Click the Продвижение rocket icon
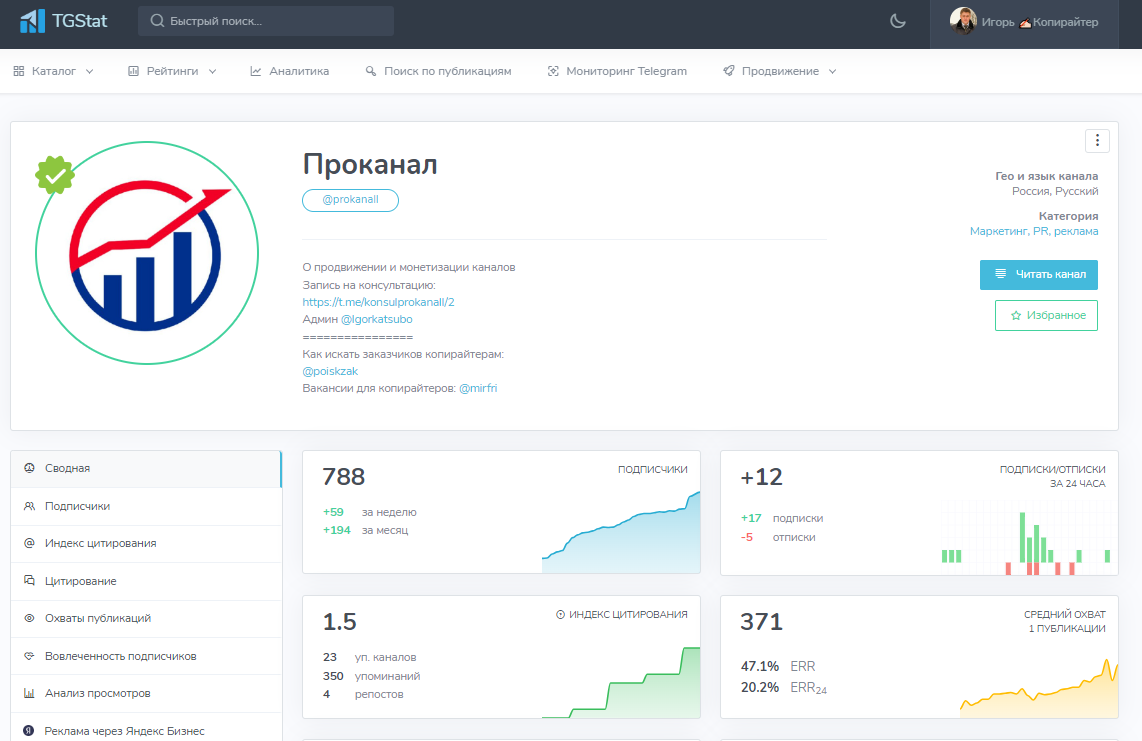 (x=729, y=71)
